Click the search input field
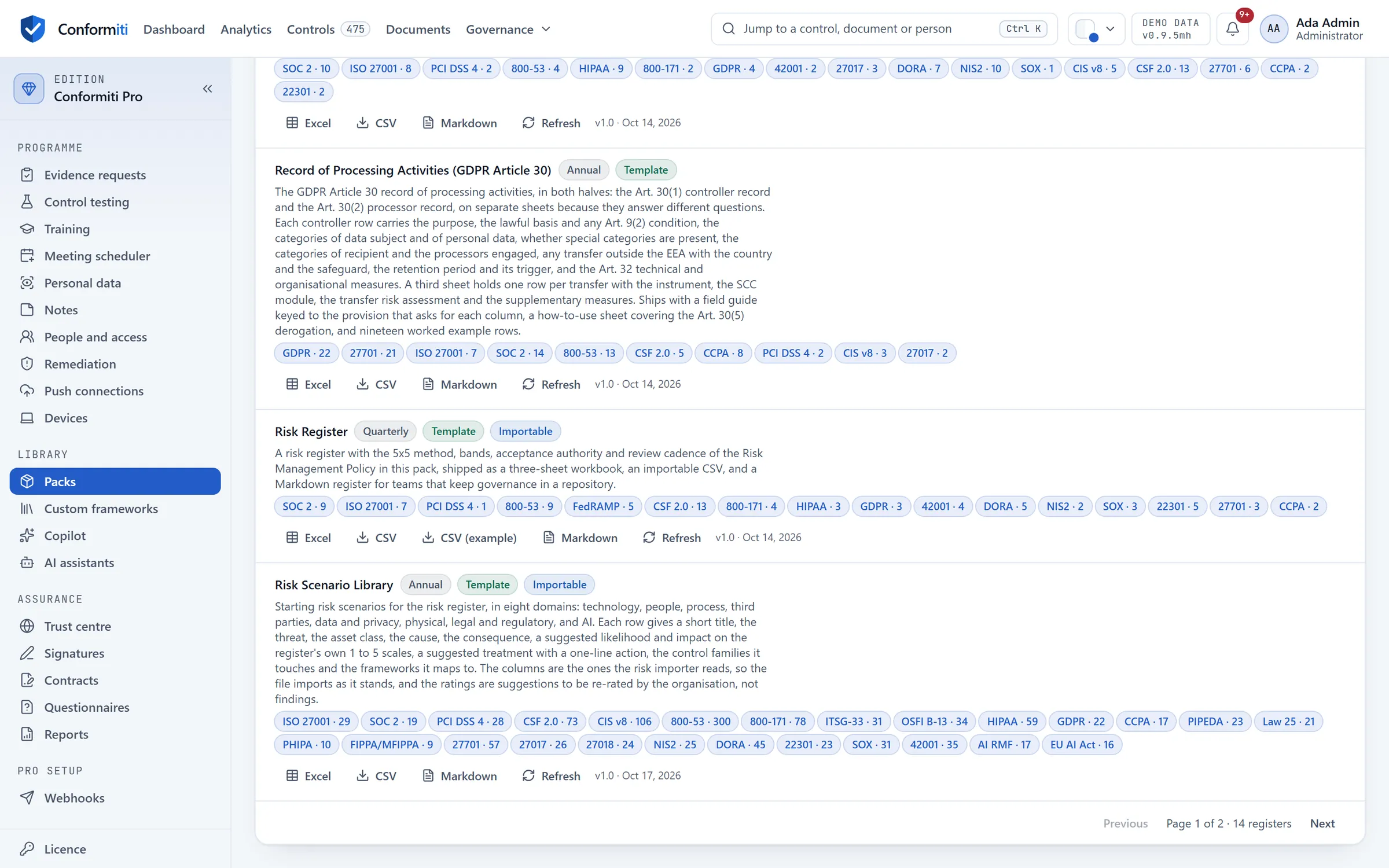1389x868 pixels. (884, 28)
